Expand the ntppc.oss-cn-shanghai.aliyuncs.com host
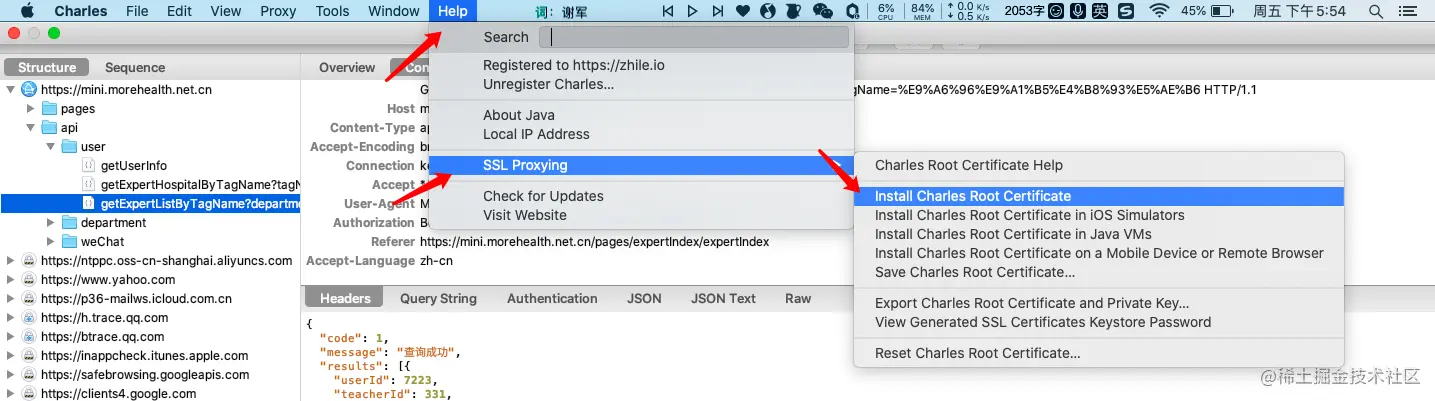Screen dimensions: 1435x401 point(11,260)
